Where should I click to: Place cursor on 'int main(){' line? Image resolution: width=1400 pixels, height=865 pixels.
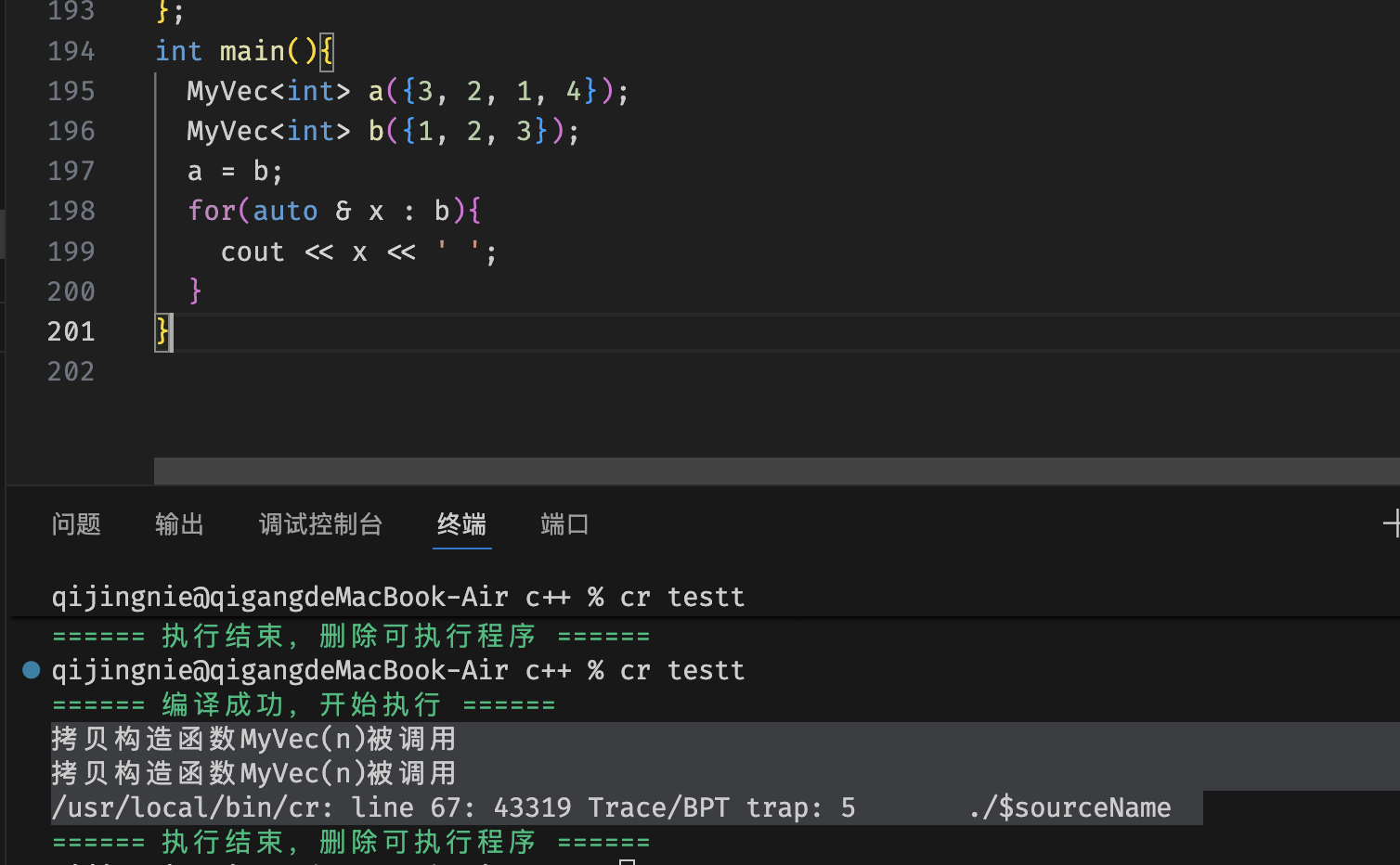(x=244, y=51)
